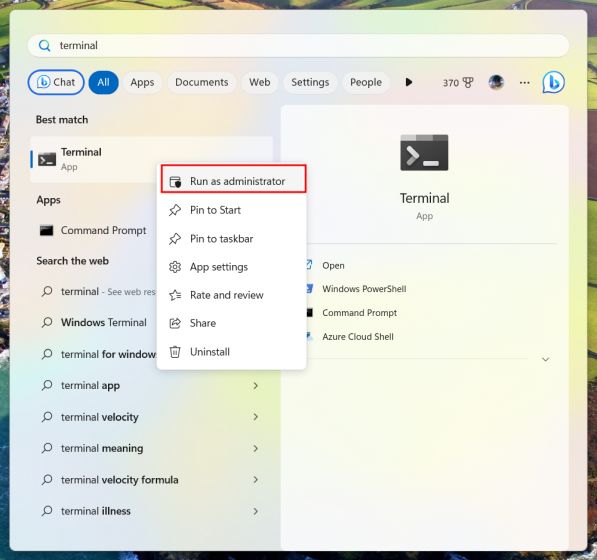Click Azure Cloud Shell in preview pane

pyautogui.click(x=358, y=337)
